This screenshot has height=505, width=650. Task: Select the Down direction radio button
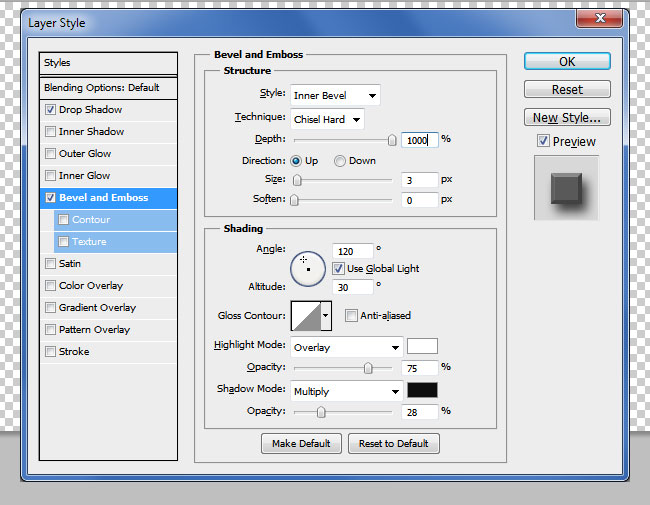point(340,161)
